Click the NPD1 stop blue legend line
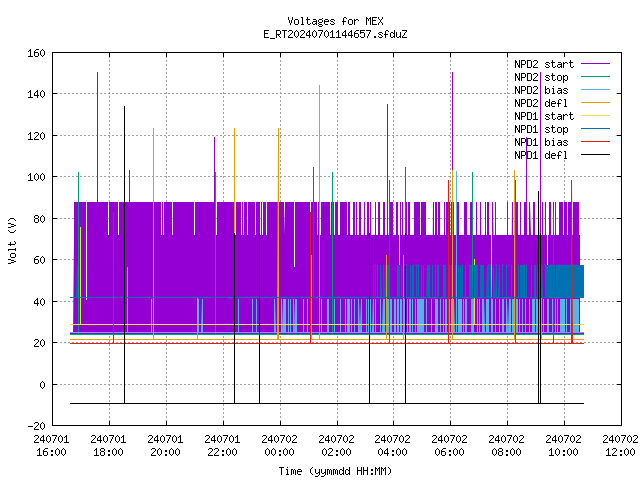Screen dimensions: 640x480 coord(596,129)
